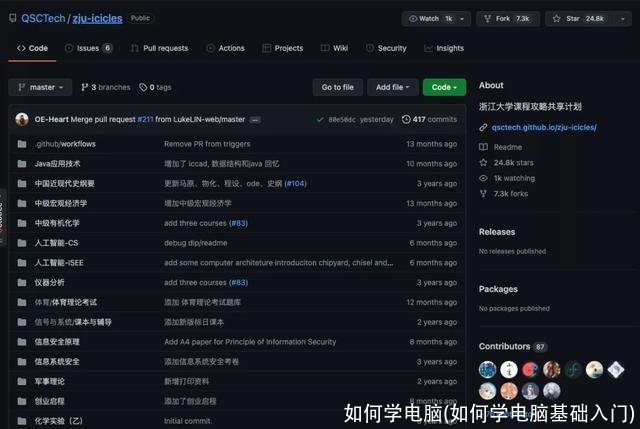Click the repository icon beside QSCTech
The width and height of the screenshot is (640, 429).
tap(12, 18)
